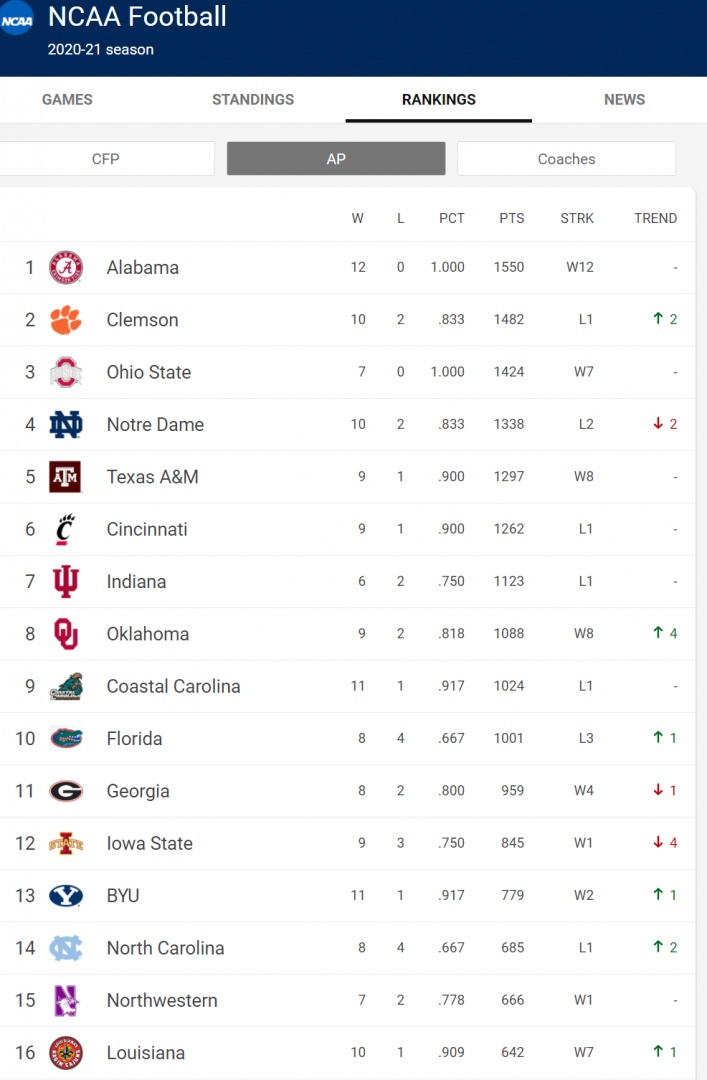
Task: Switch to the CFP rankings poll
Action: click(106, 159)
